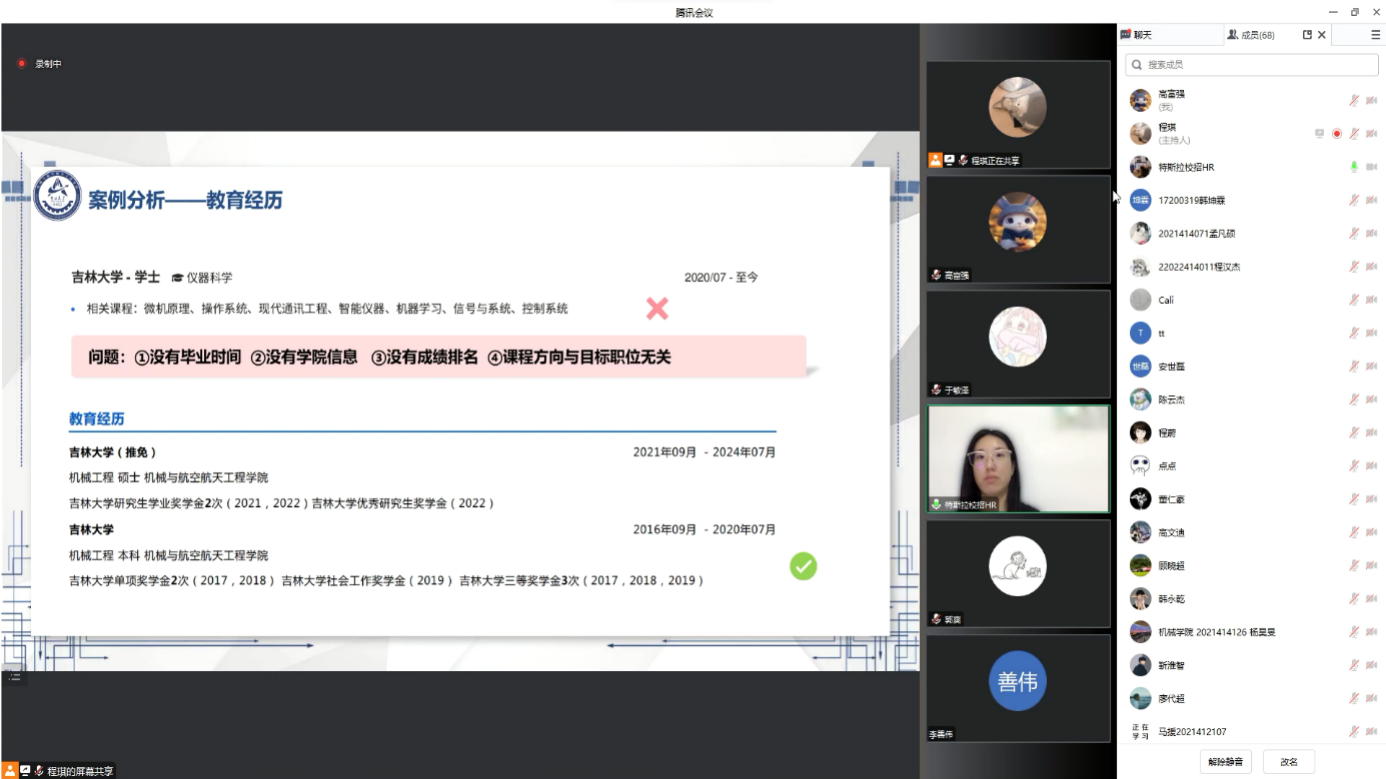This screenshot has width=1386, height=779.
Task: Select the 成员(68) members tab
Action: coord(1251,35)
